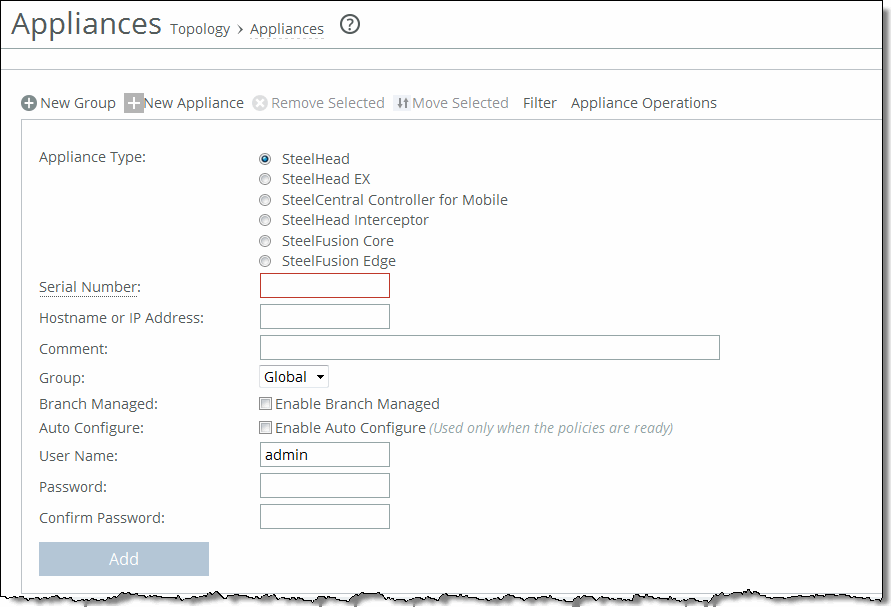Click the Remove Selected x icon
The image size is (891, 607).
click(x=260, y=103)
